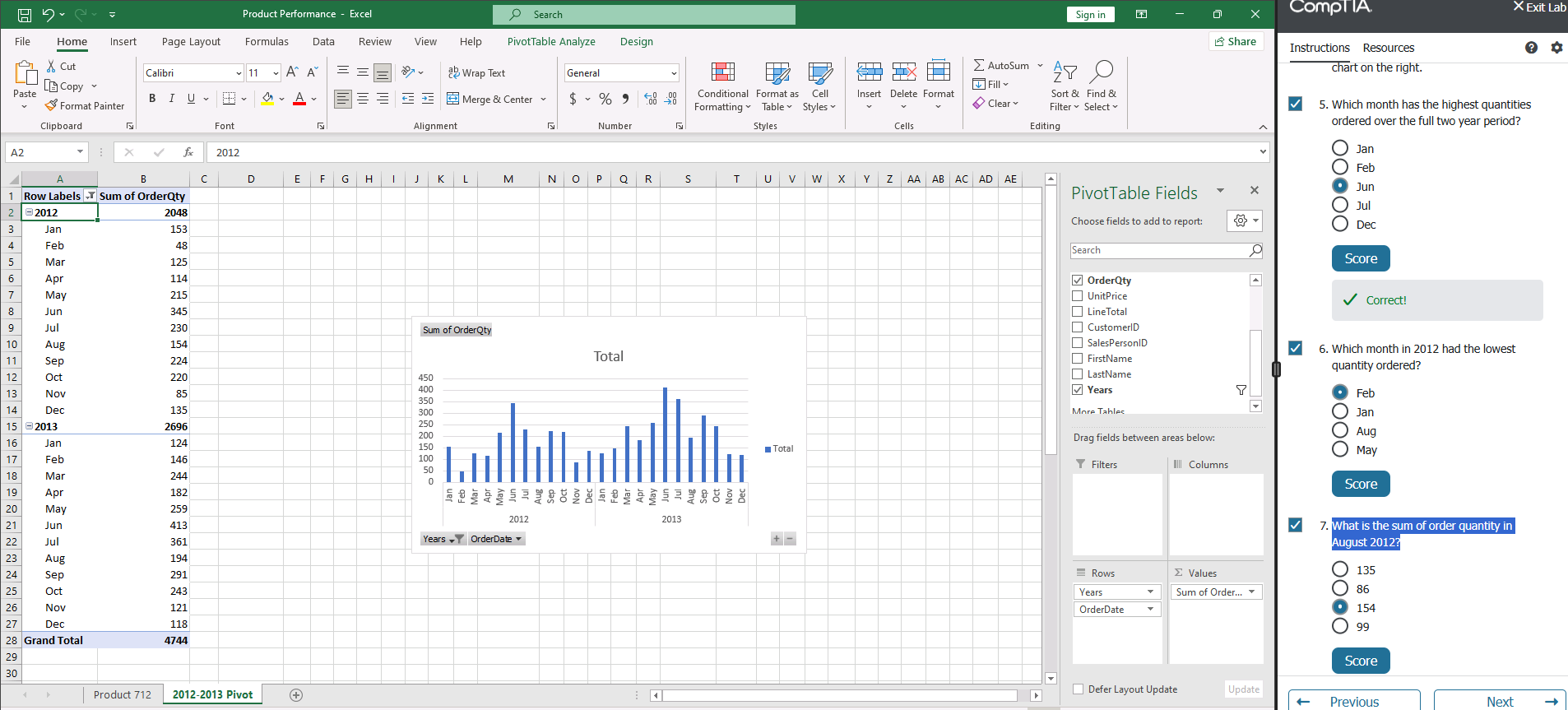Viewport: 1568px width, 710px height.
Task: Open the Insert ribbon tab
Action: [123, 42]
